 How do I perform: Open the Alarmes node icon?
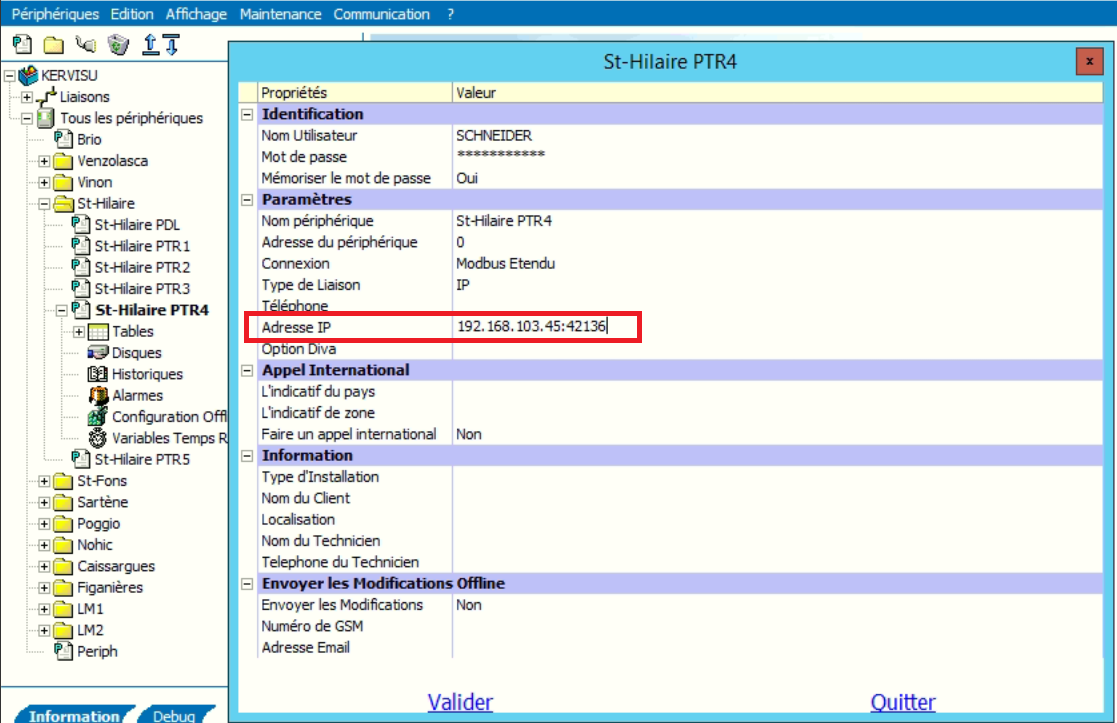pyautogui.click(x=97, y=395)
